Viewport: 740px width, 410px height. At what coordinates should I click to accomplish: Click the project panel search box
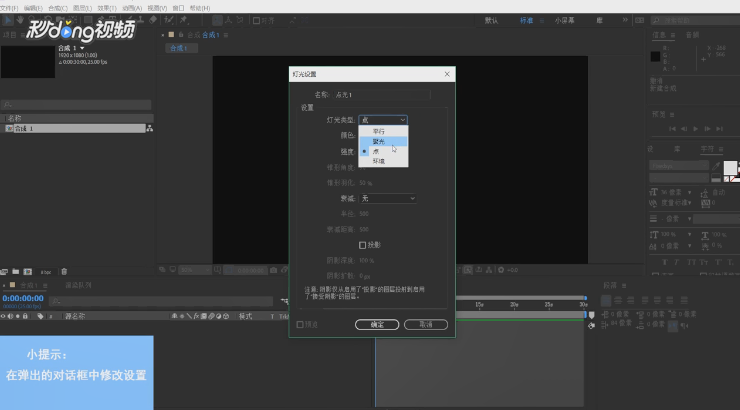click(x=76, y=104)
